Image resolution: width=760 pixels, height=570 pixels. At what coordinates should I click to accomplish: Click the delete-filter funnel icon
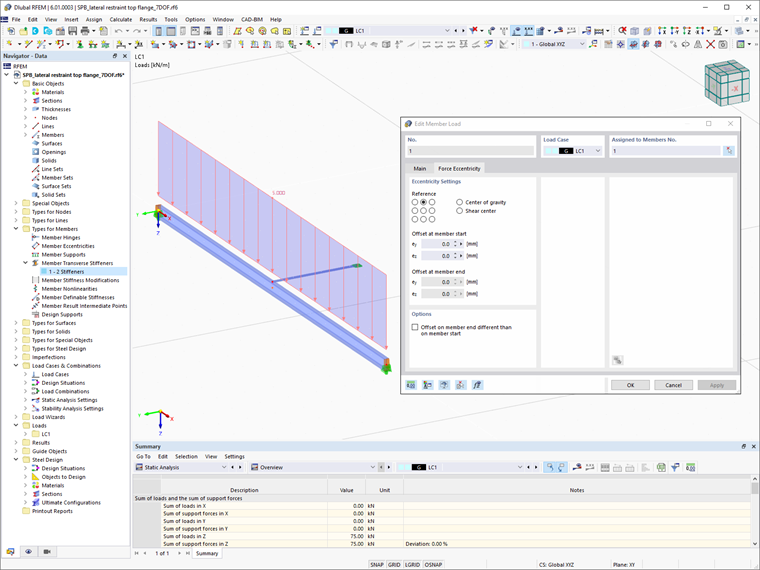474,31
